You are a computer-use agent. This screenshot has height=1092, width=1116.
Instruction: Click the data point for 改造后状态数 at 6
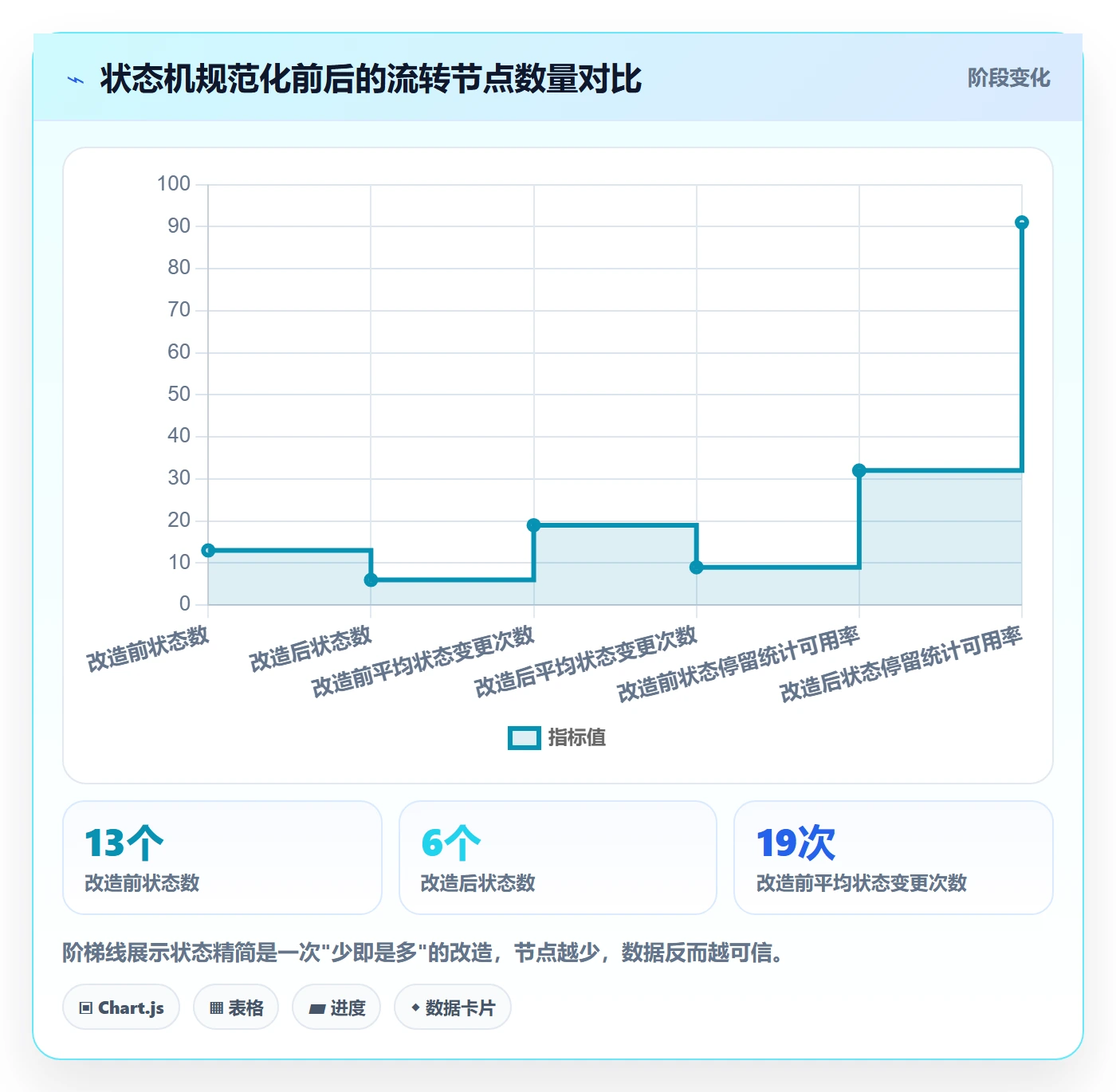pos(371,579)
